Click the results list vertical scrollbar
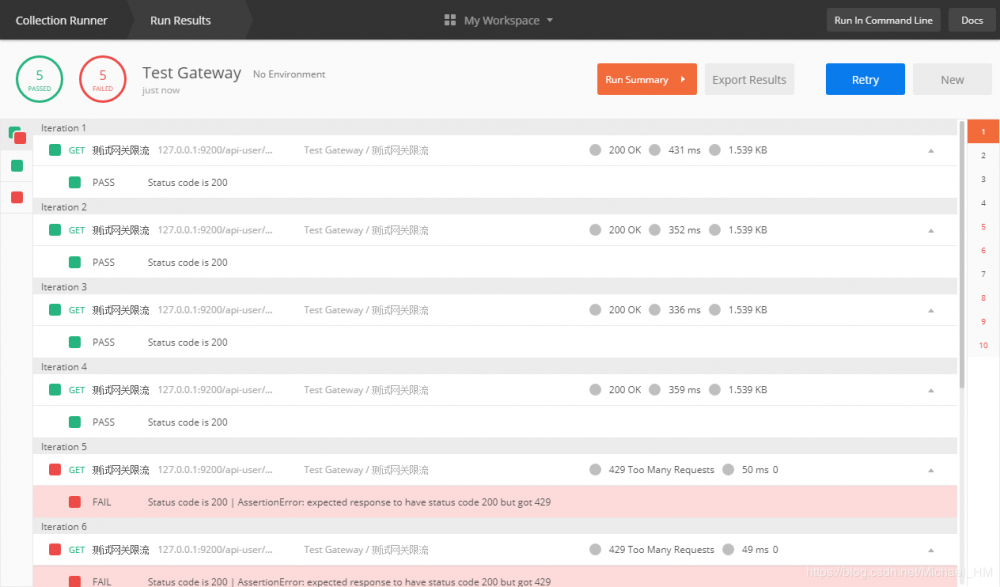1000x587 pixels. tap(962, 254)
